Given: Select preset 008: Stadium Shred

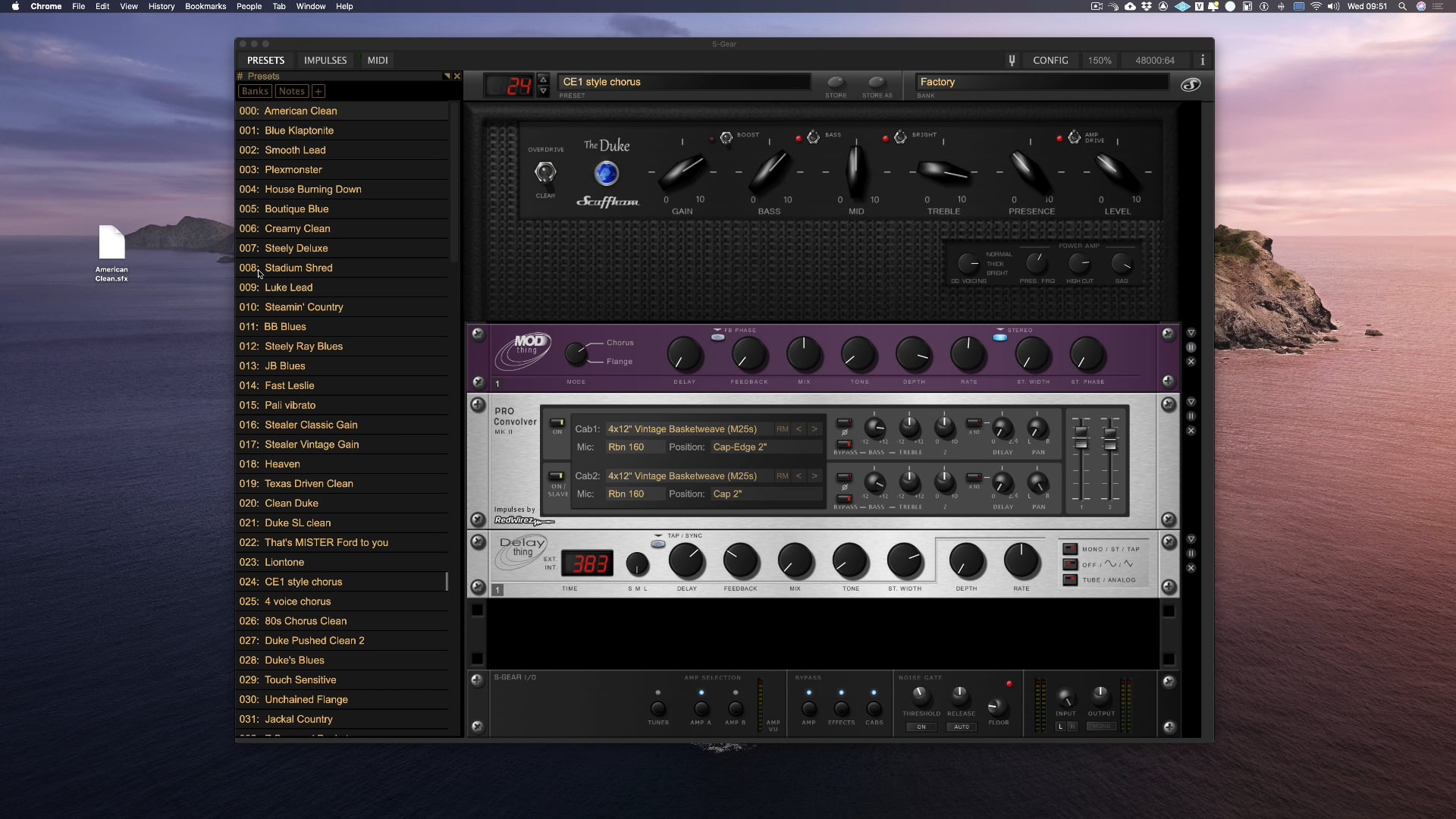Looking at the screenshot, I should (x=341, y=268).
